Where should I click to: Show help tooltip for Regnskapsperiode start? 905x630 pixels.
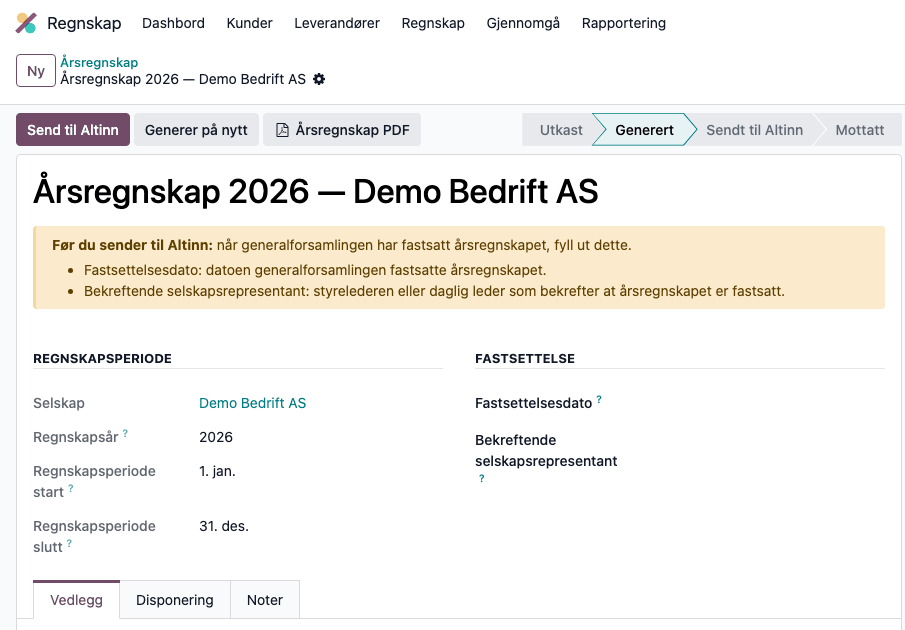click(x=71, y=488)
